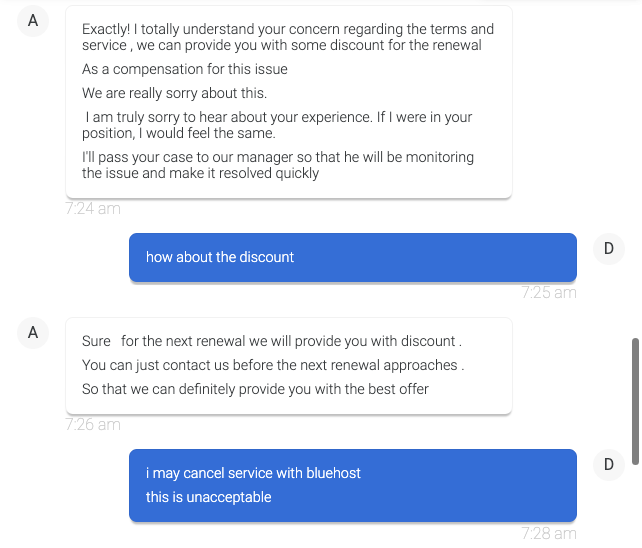The width and height of the screenshot is (642, 548).
Task: Click the "i may cancel service with bluehost" line
Action: (x=253, y=473)
